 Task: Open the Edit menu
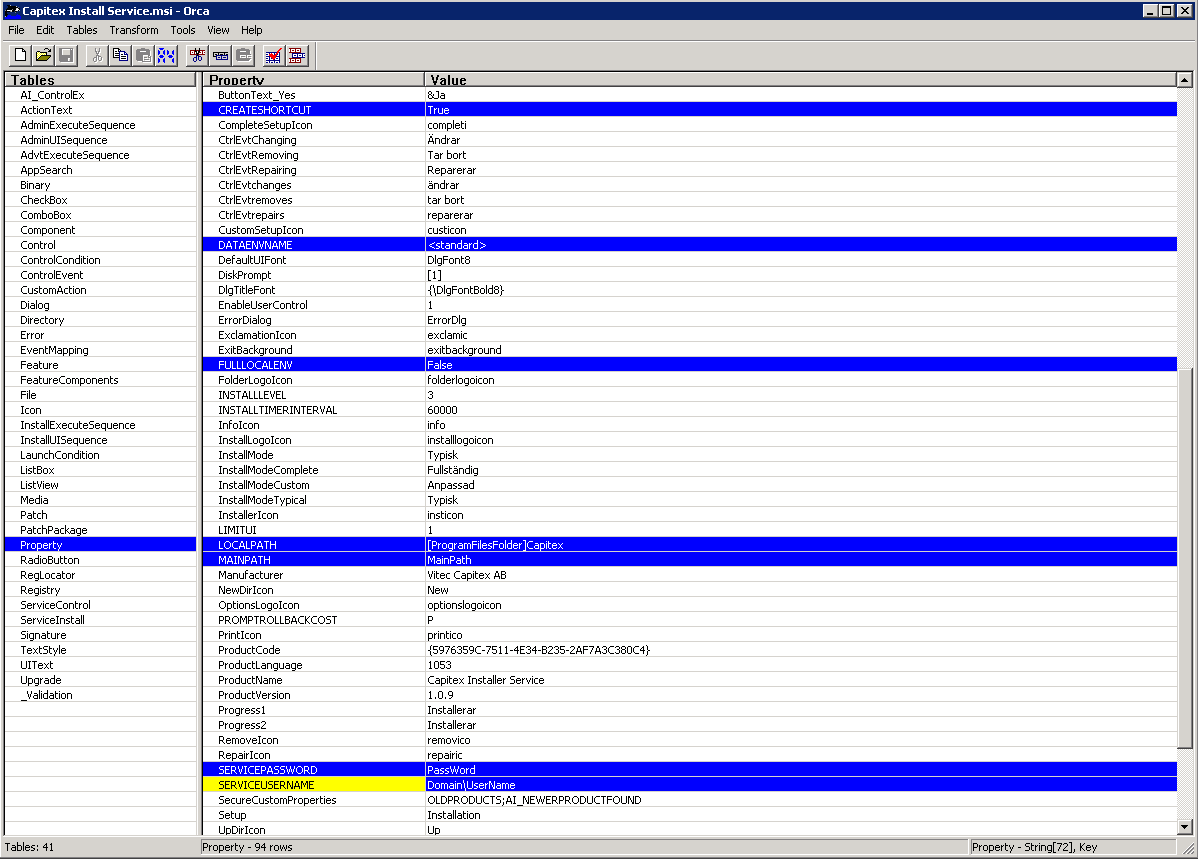coord(45,30)
